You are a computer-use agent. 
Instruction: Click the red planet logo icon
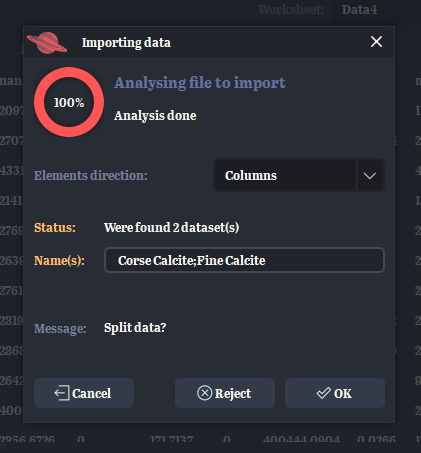coord(47,42)
